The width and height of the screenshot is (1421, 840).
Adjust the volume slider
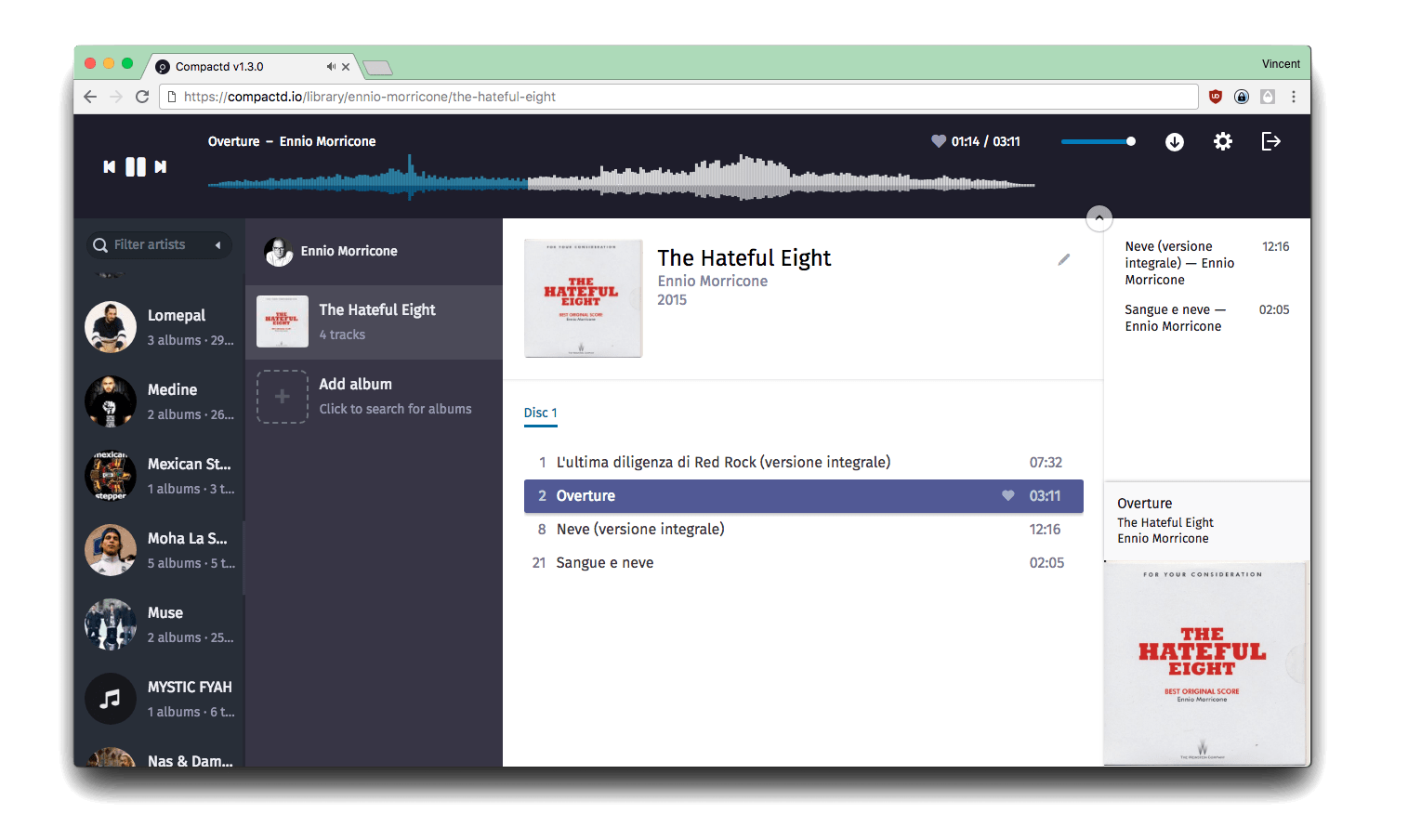1098,141
